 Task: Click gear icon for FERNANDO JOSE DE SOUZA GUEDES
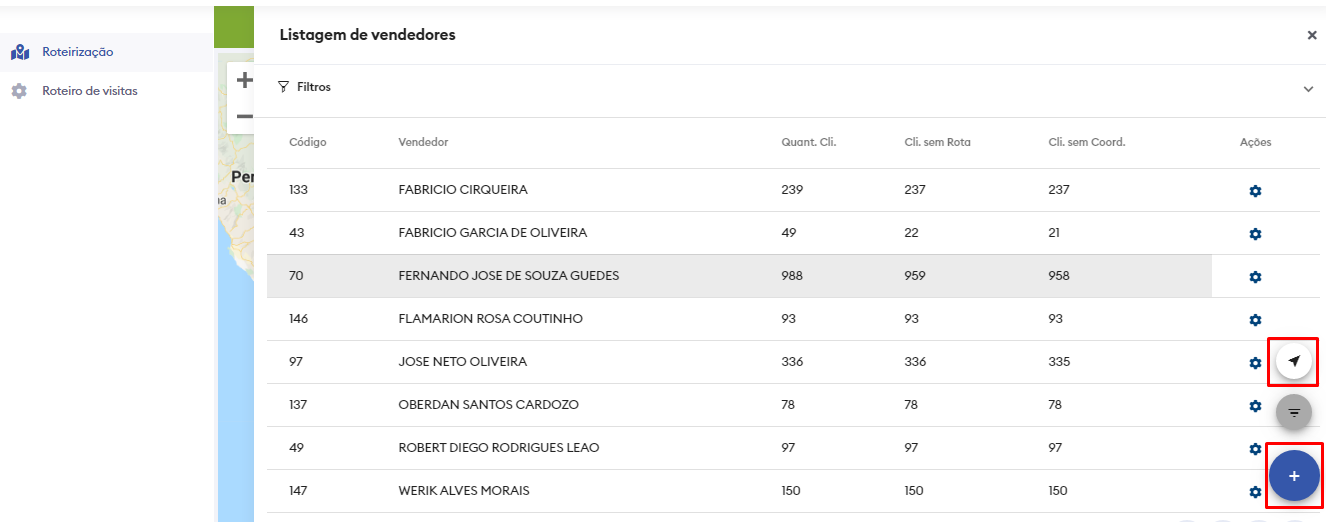coord(1255,277)
